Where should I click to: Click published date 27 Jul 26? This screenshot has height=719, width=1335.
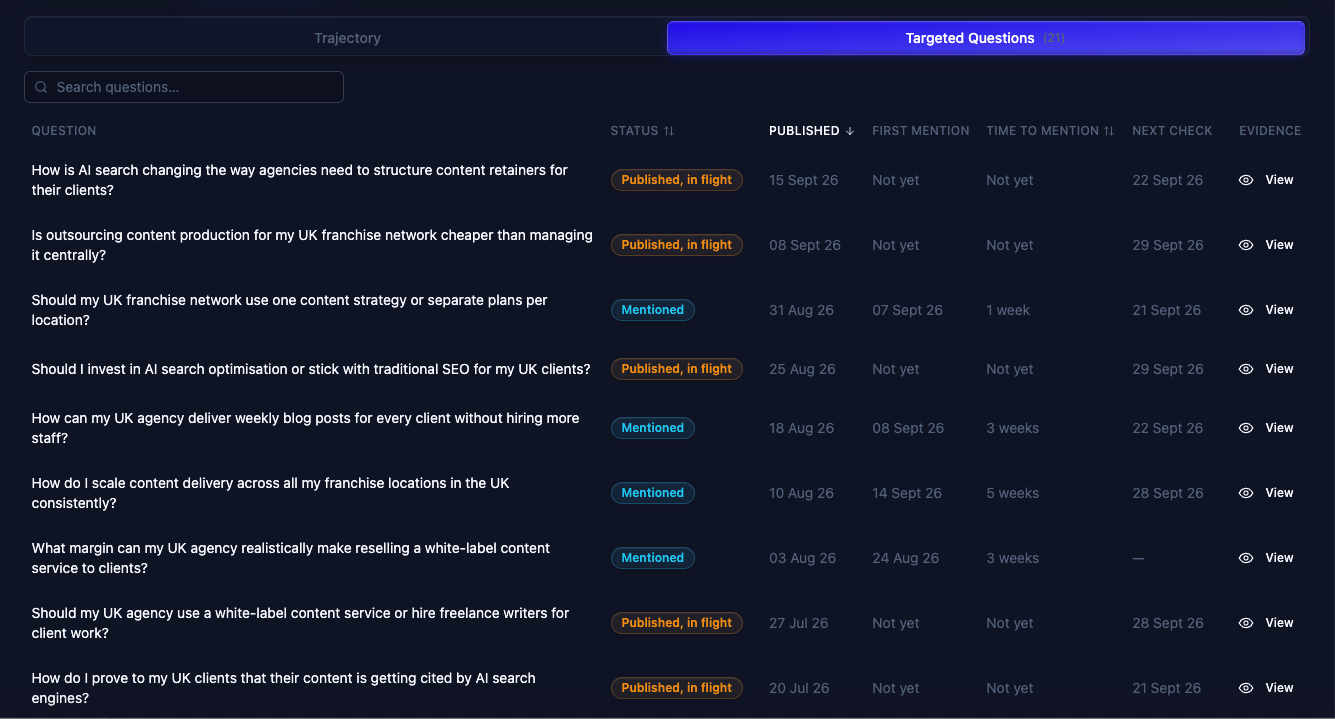click(x=799, y=623)
